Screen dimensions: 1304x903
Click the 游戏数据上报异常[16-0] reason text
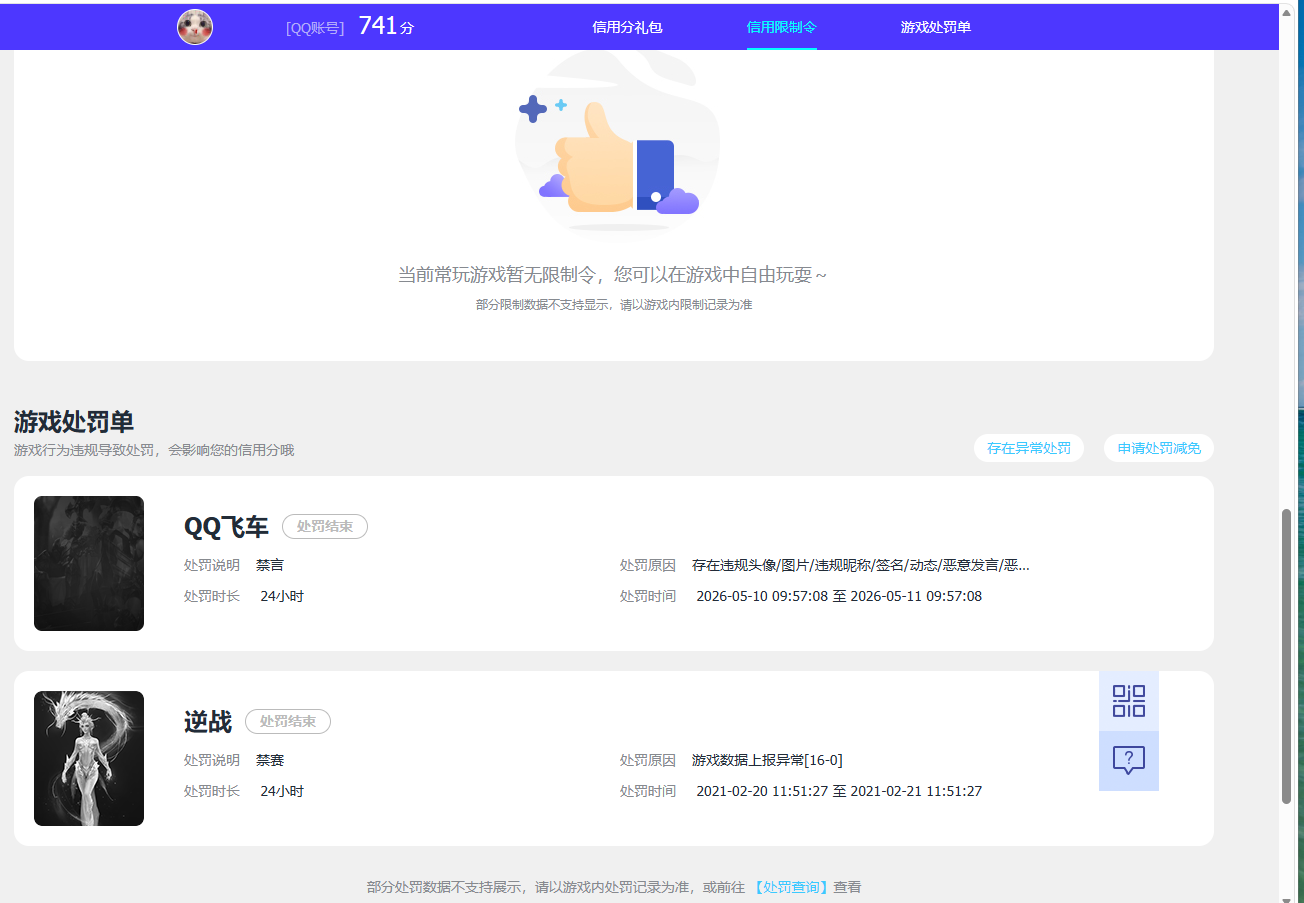pyautogui.click(x=767, y=760)
